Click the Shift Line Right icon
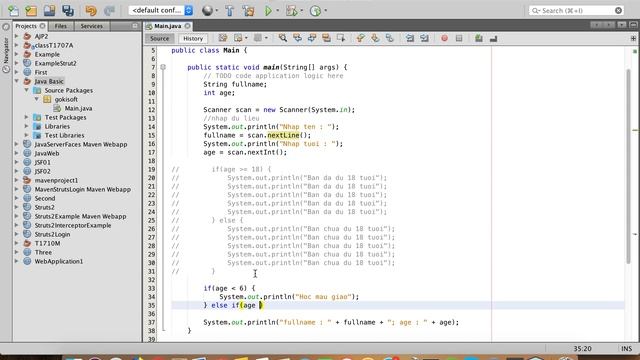Viewport: 640px width, 360px height. pyautogui.click(x=424, y=38)
